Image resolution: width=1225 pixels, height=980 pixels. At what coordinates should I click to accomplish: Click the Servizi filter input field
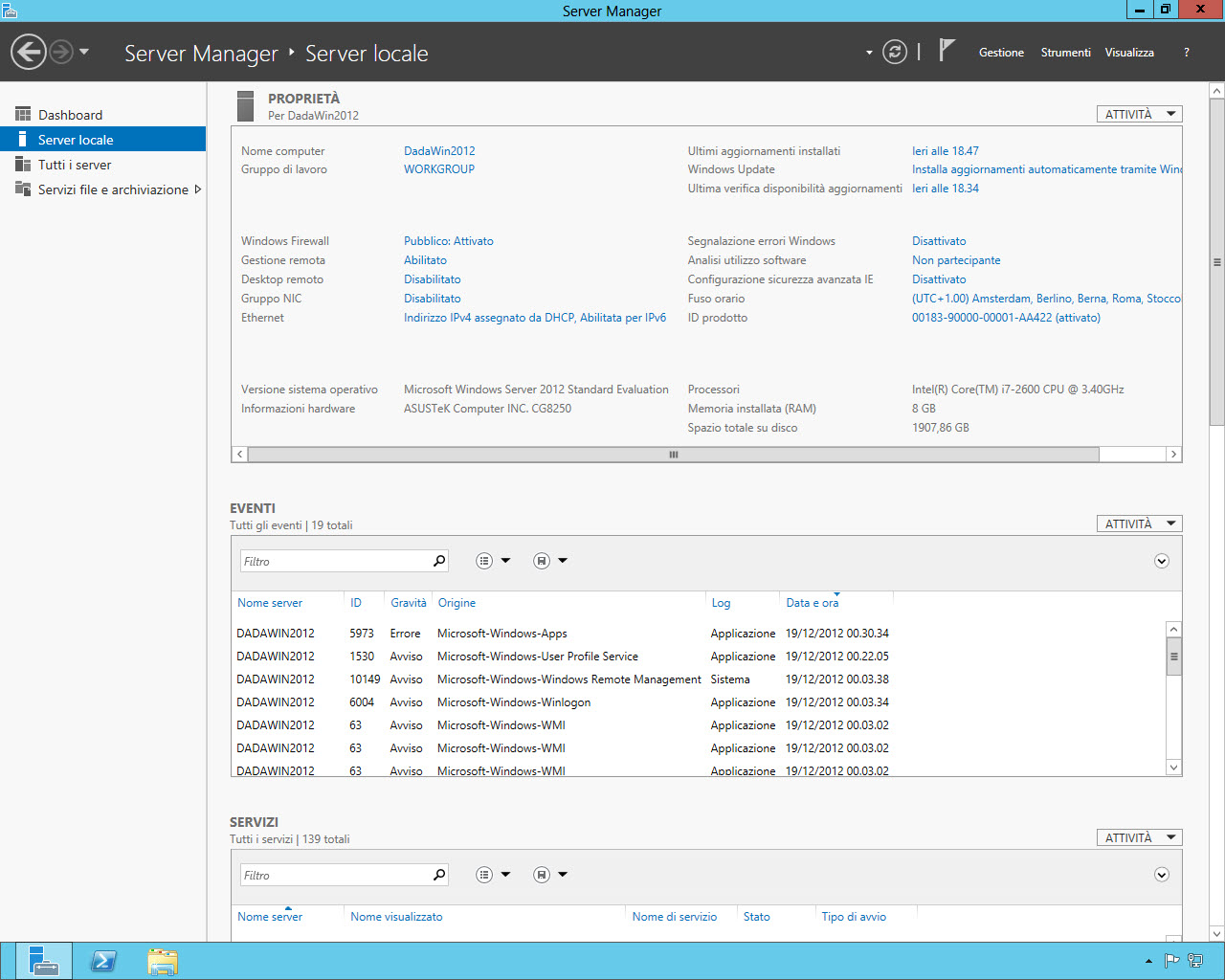335,875
